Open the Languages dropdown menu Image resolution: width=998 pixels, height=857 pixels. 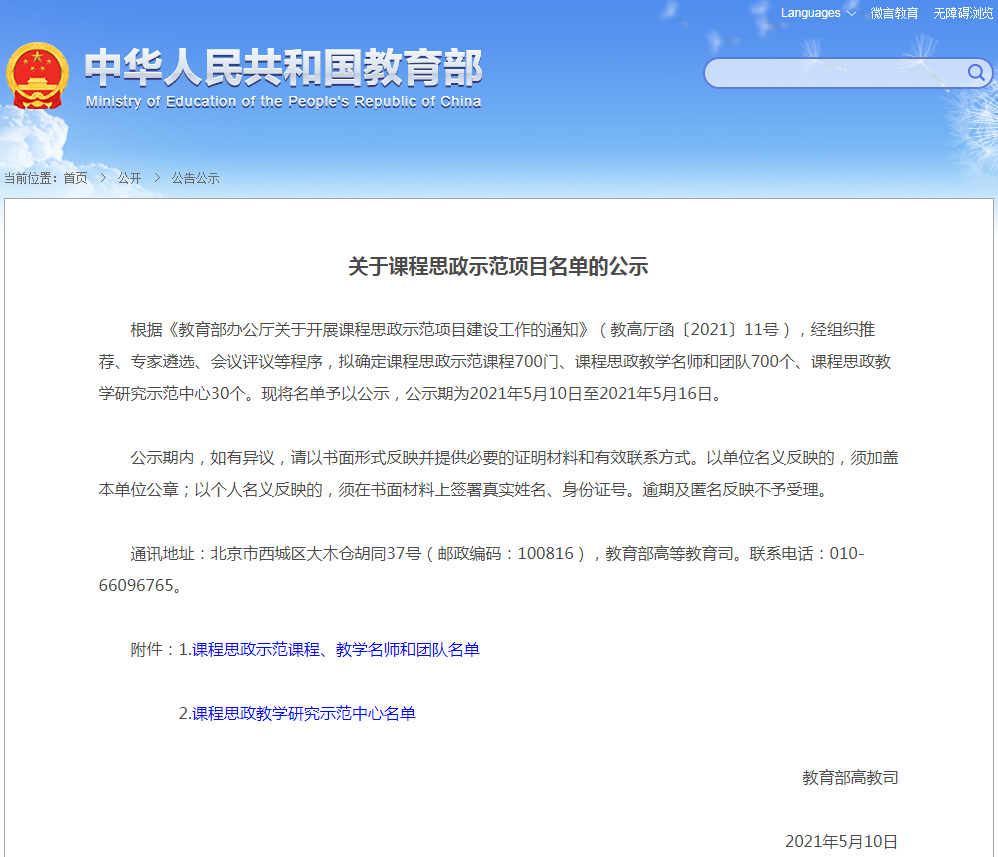click(812, 13)
